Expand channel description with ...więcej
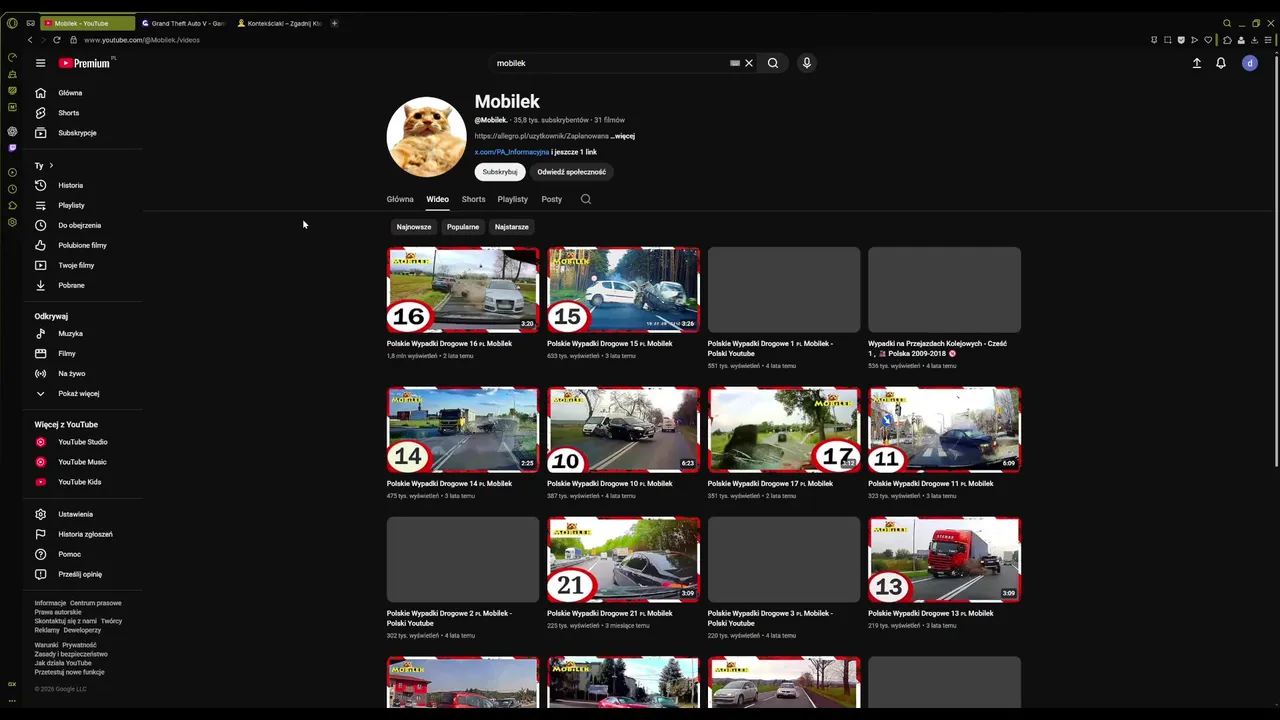Image resolution: width=1280 pixels, height=720 pixels. [x=623, y=136]
